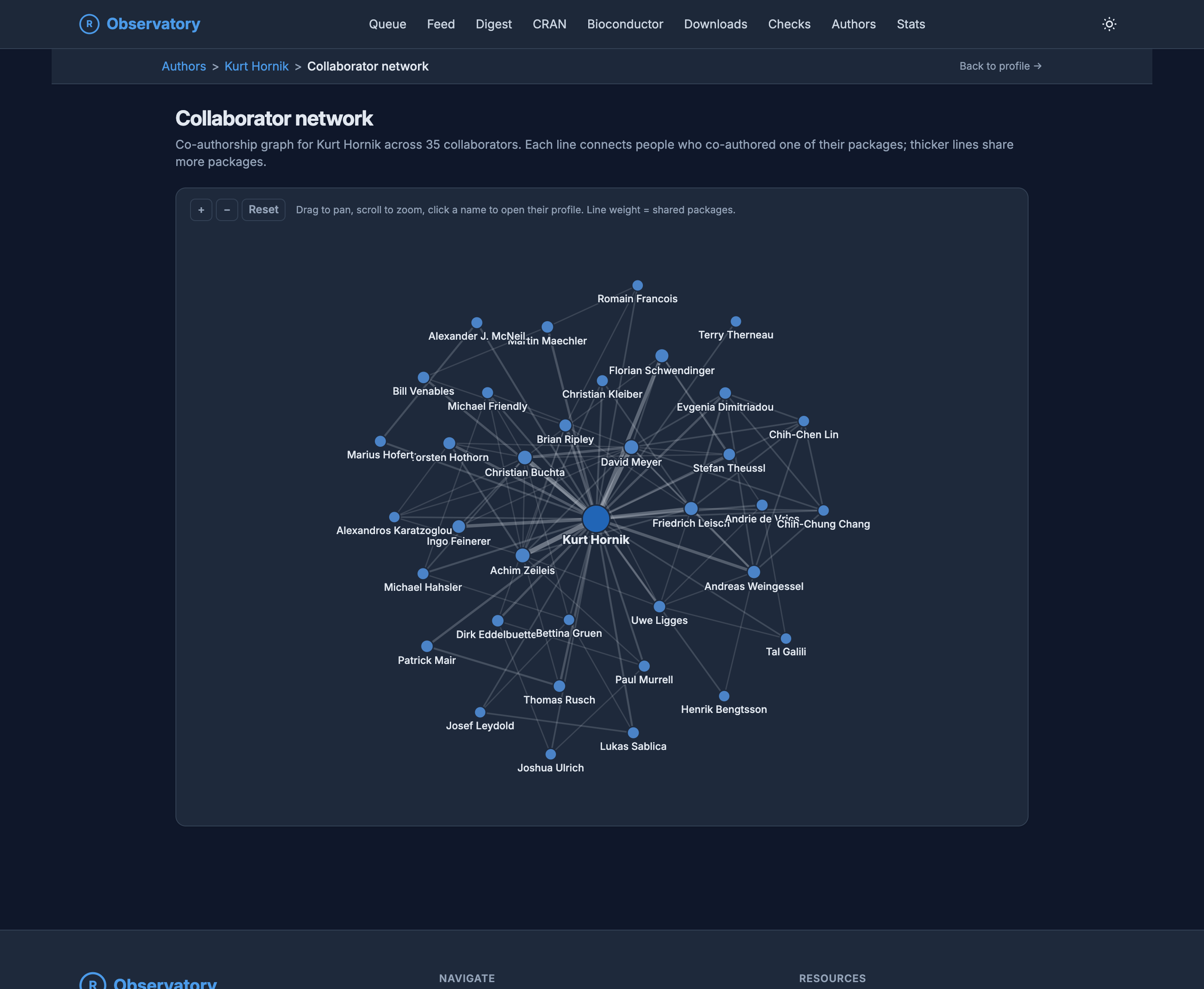
Task: Click the Observatory logo icon in header
Action: [x=89, y=24]
